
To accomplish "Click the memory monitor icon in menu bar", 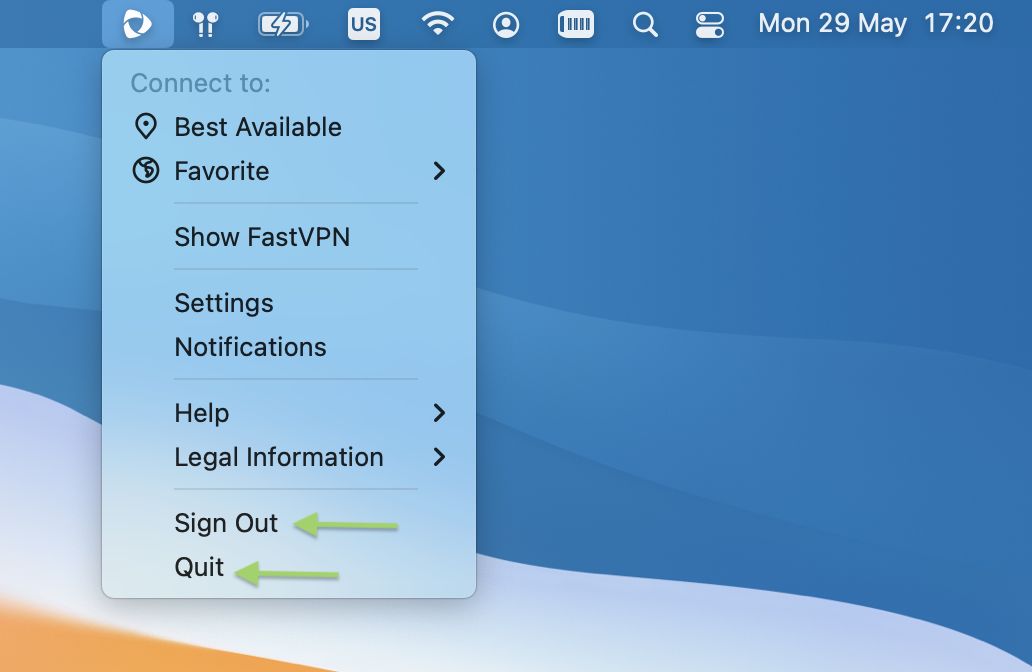I will tap(576, 24).
